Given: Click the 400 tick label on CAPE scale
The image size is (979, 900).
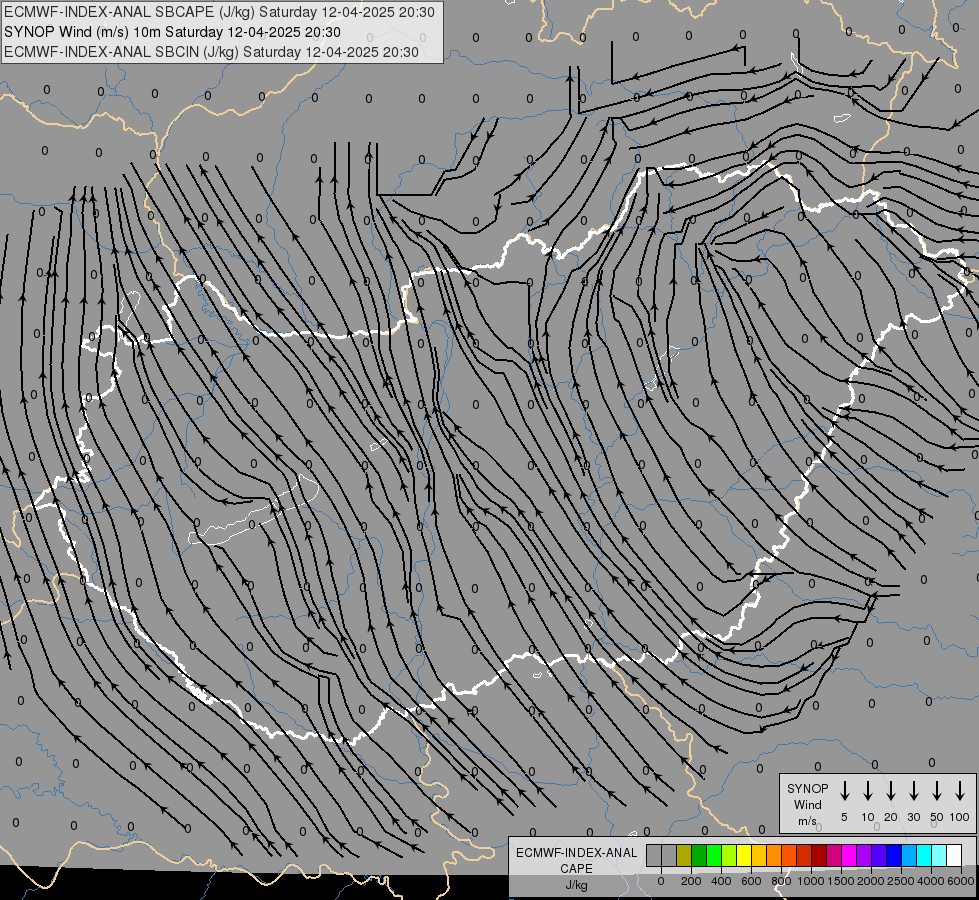Looking at the screenshot, I should click(x=721, y=881).
